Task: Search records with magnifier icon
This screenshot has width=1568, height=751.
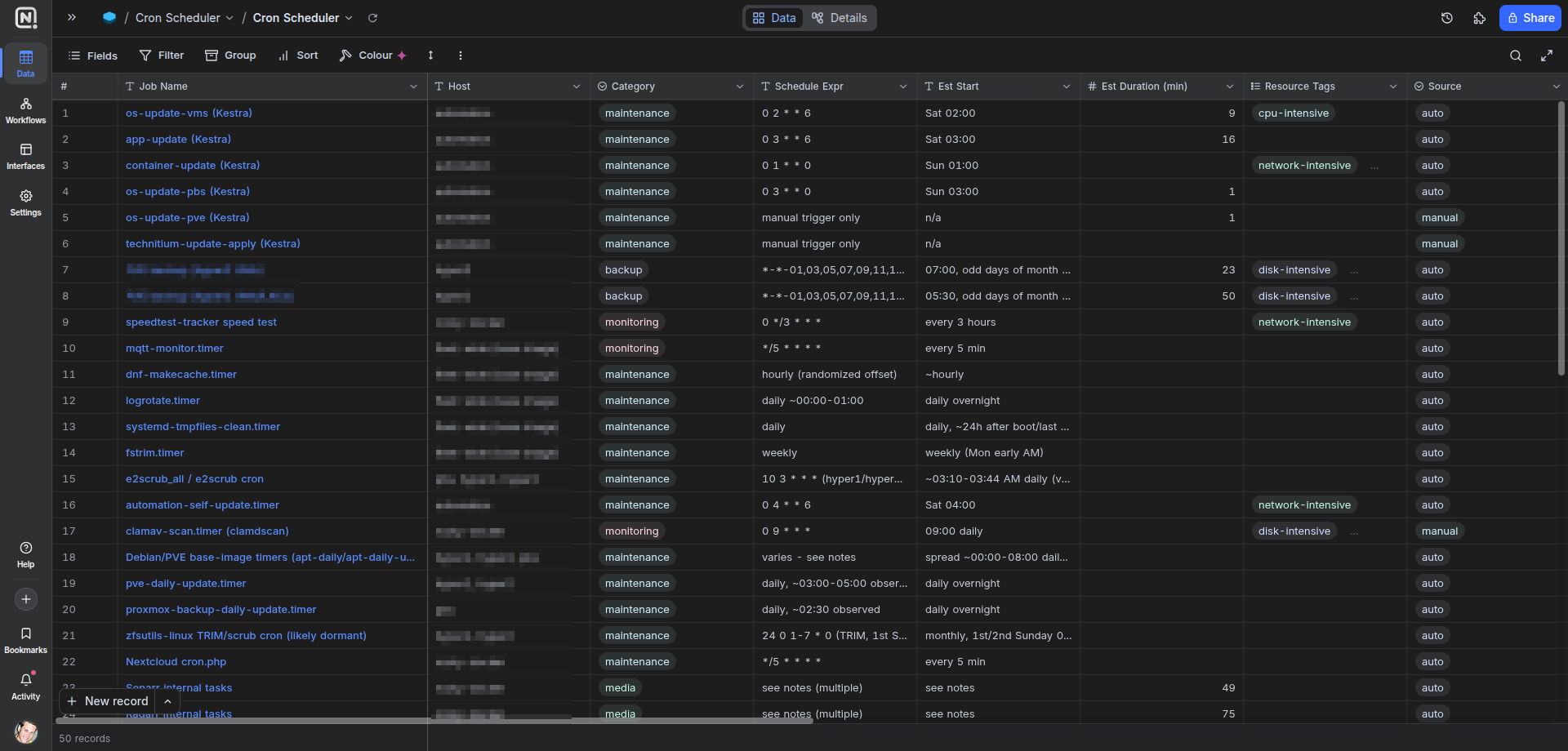Action: (x=1516, y=56)
